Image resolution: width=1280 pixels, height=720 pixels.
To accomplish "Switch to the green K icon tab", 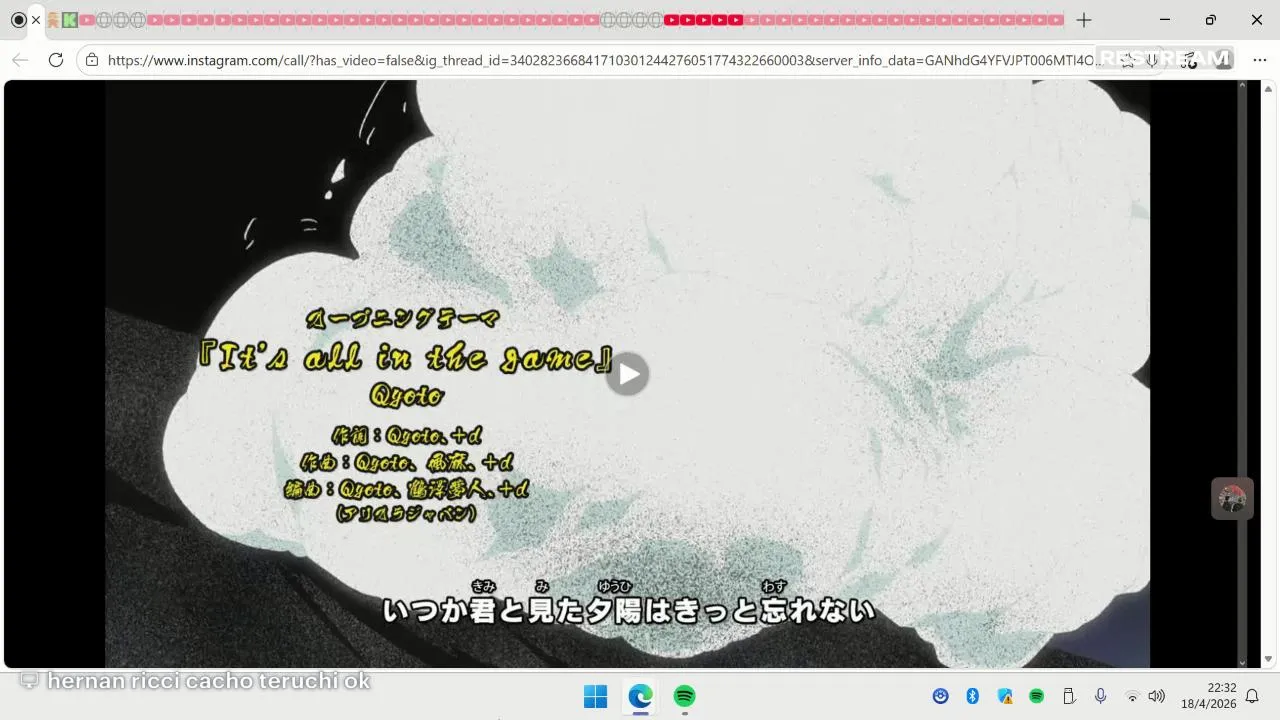I will click(69, 20).
